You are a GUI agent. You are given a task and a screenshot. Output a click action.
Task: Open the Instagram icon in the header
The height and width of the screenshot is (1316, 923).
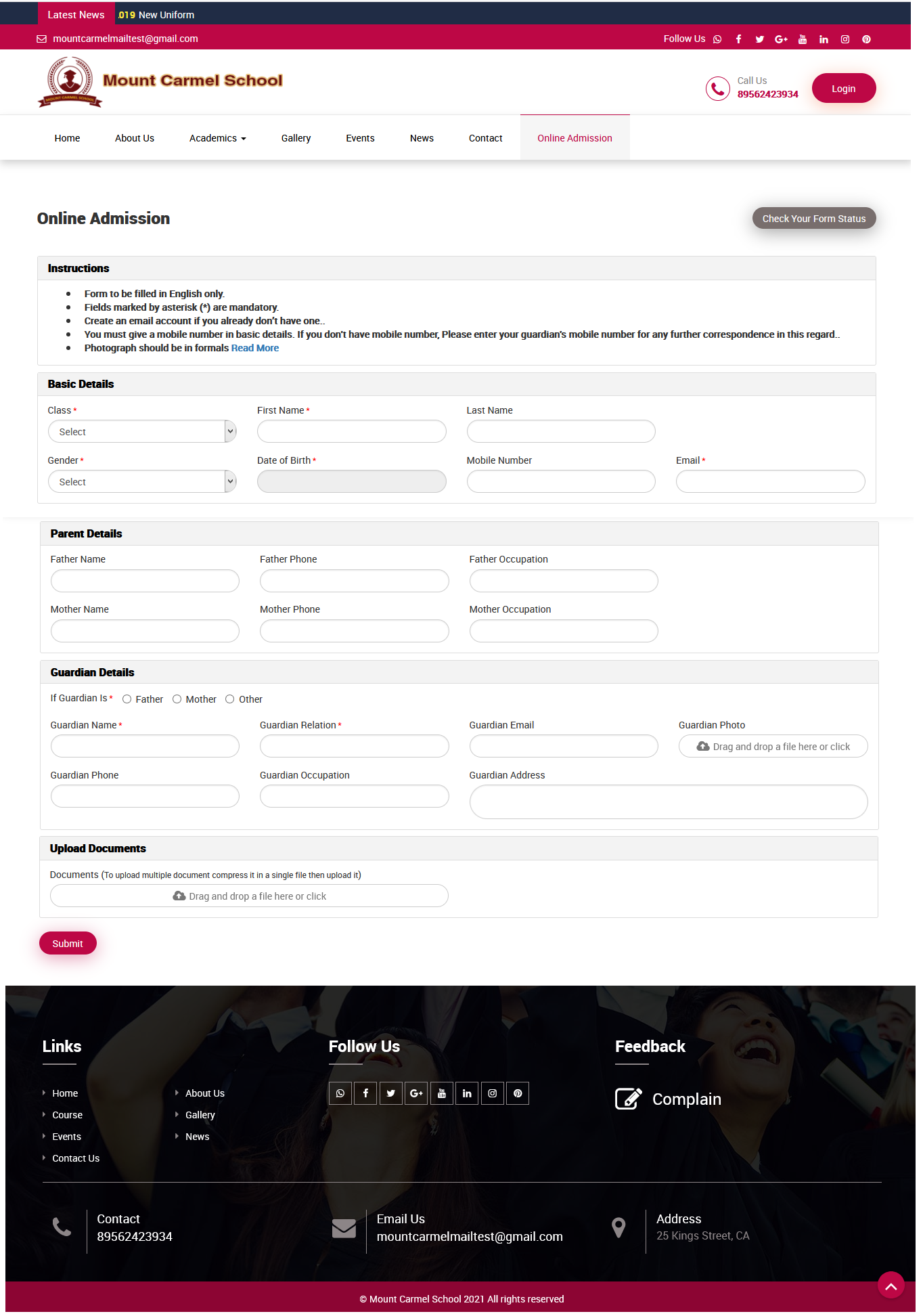(x=845, y=39)
